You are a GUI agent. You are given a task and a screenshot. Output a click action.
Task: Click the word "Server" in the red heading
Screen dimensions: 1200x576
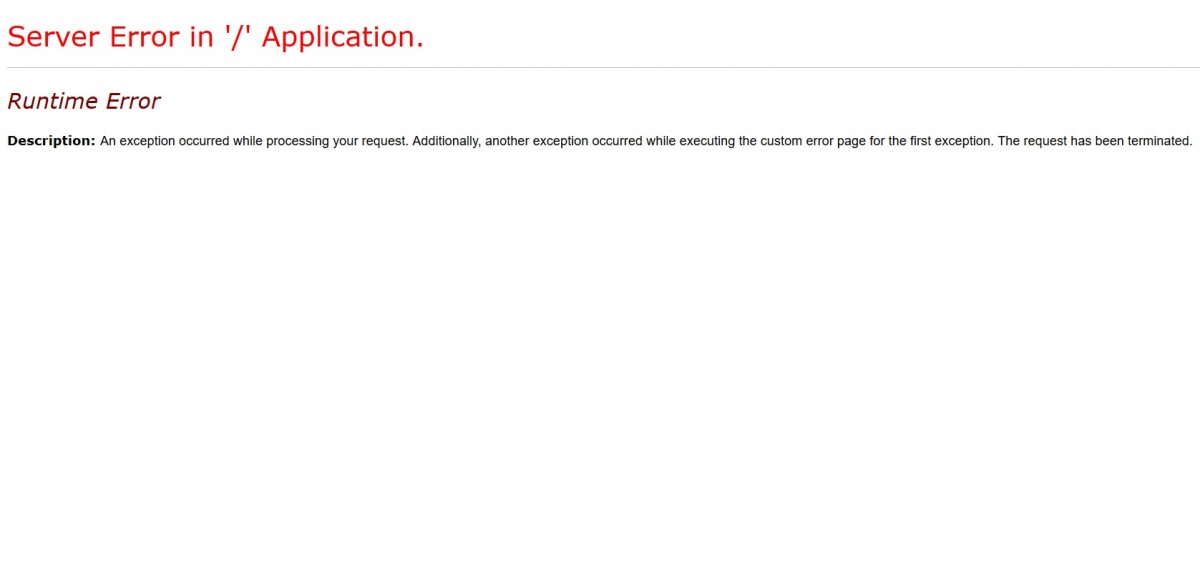point(52,37)
